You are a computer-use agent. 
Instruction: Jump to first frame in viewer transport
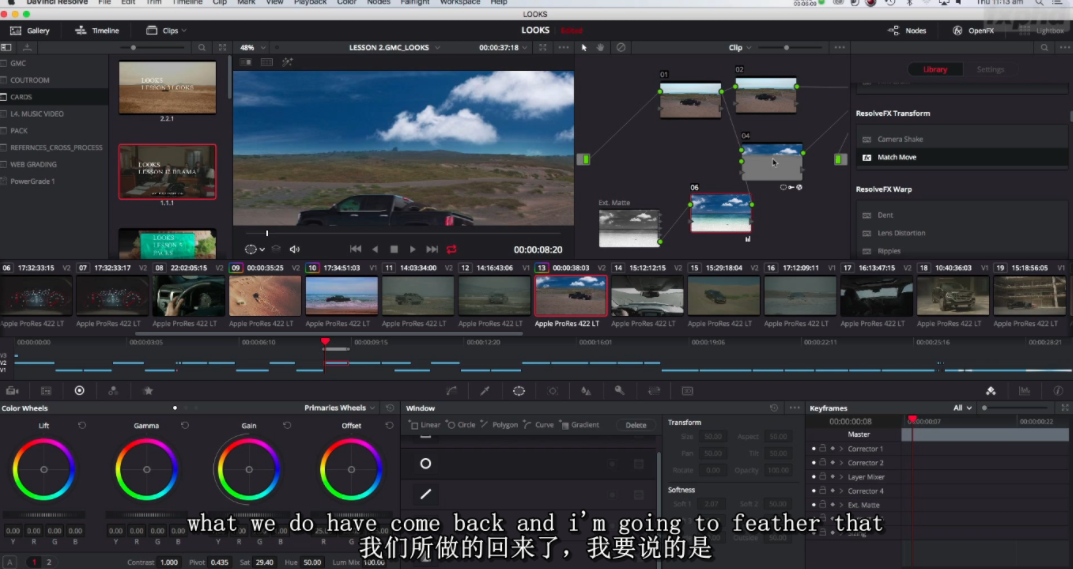(x=355, y=249)
